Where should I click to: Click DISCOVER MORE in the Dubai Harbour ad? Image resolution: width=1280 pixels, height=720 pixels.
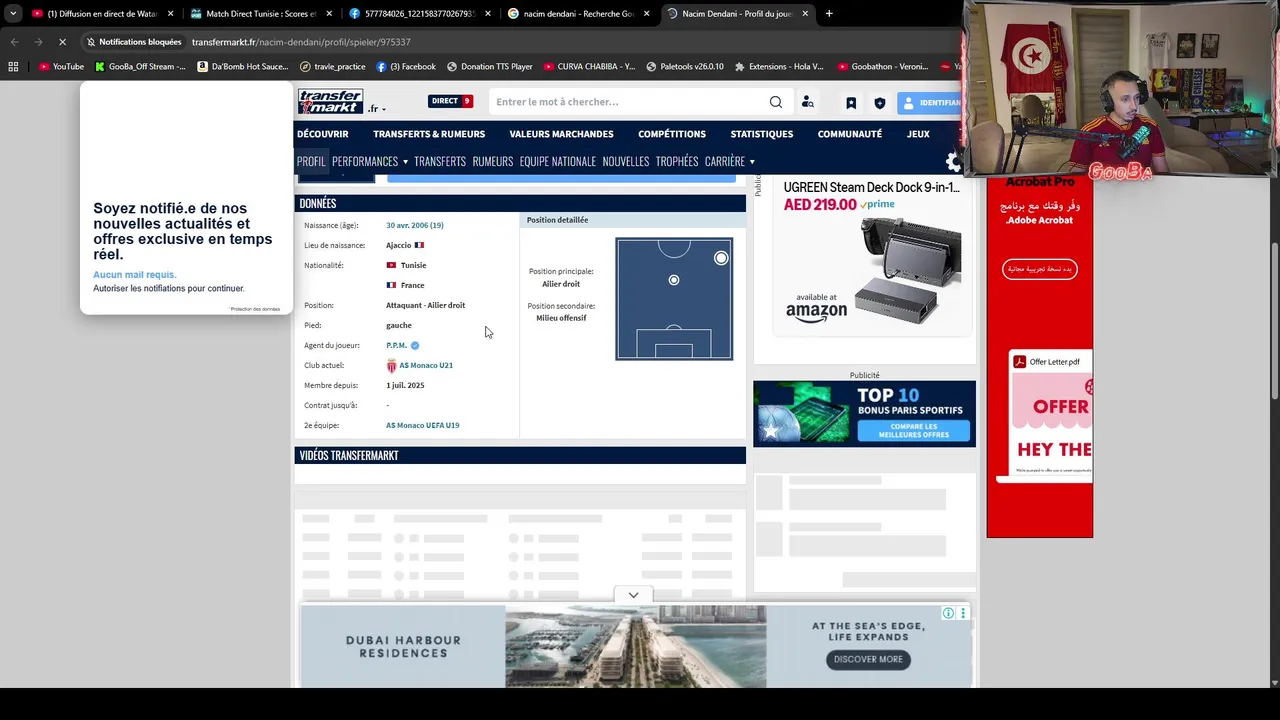(x=868, y=659)
